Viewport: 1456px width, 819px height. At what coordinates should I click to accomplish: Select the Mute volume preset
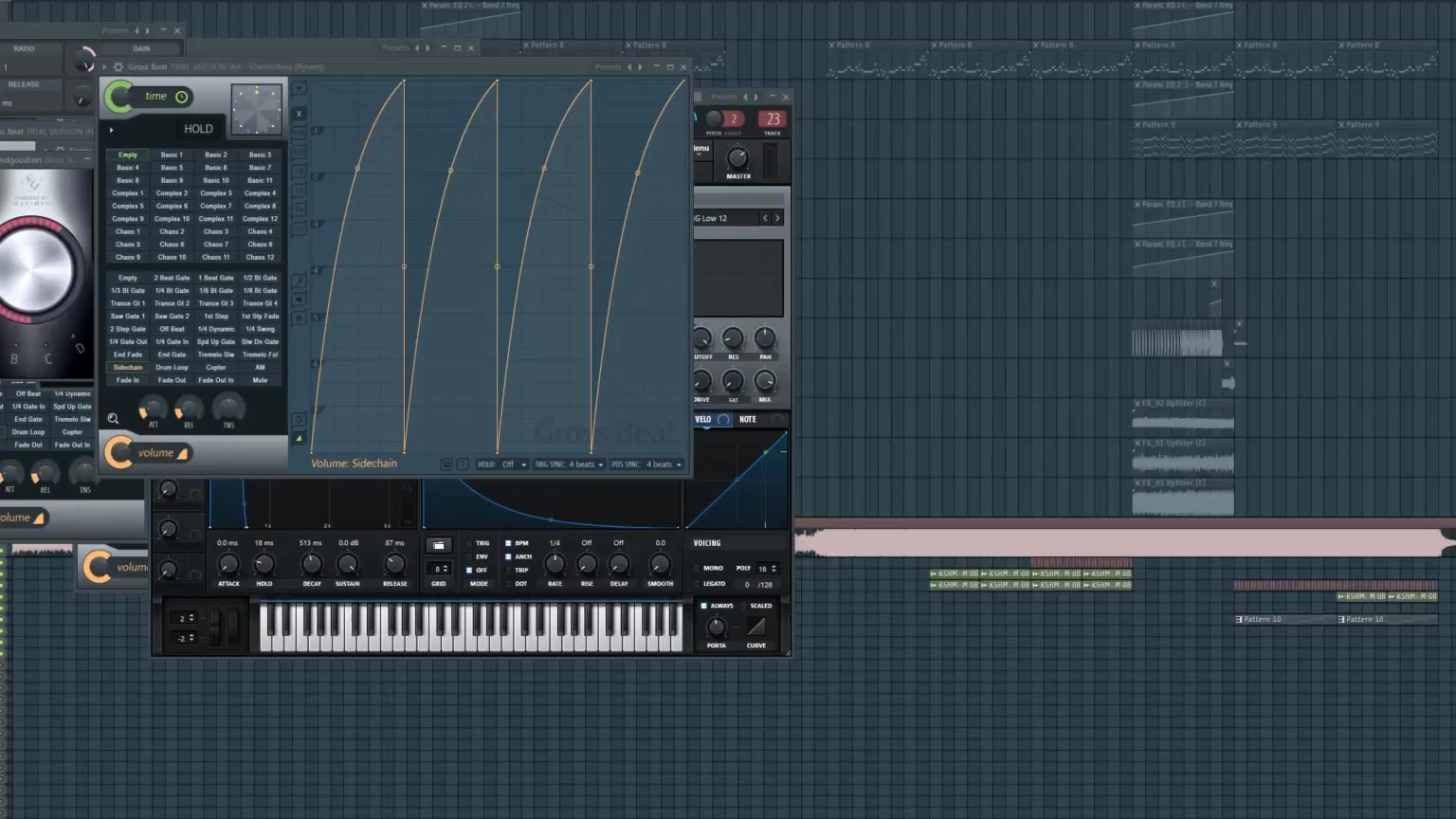[x=260, y=380]
